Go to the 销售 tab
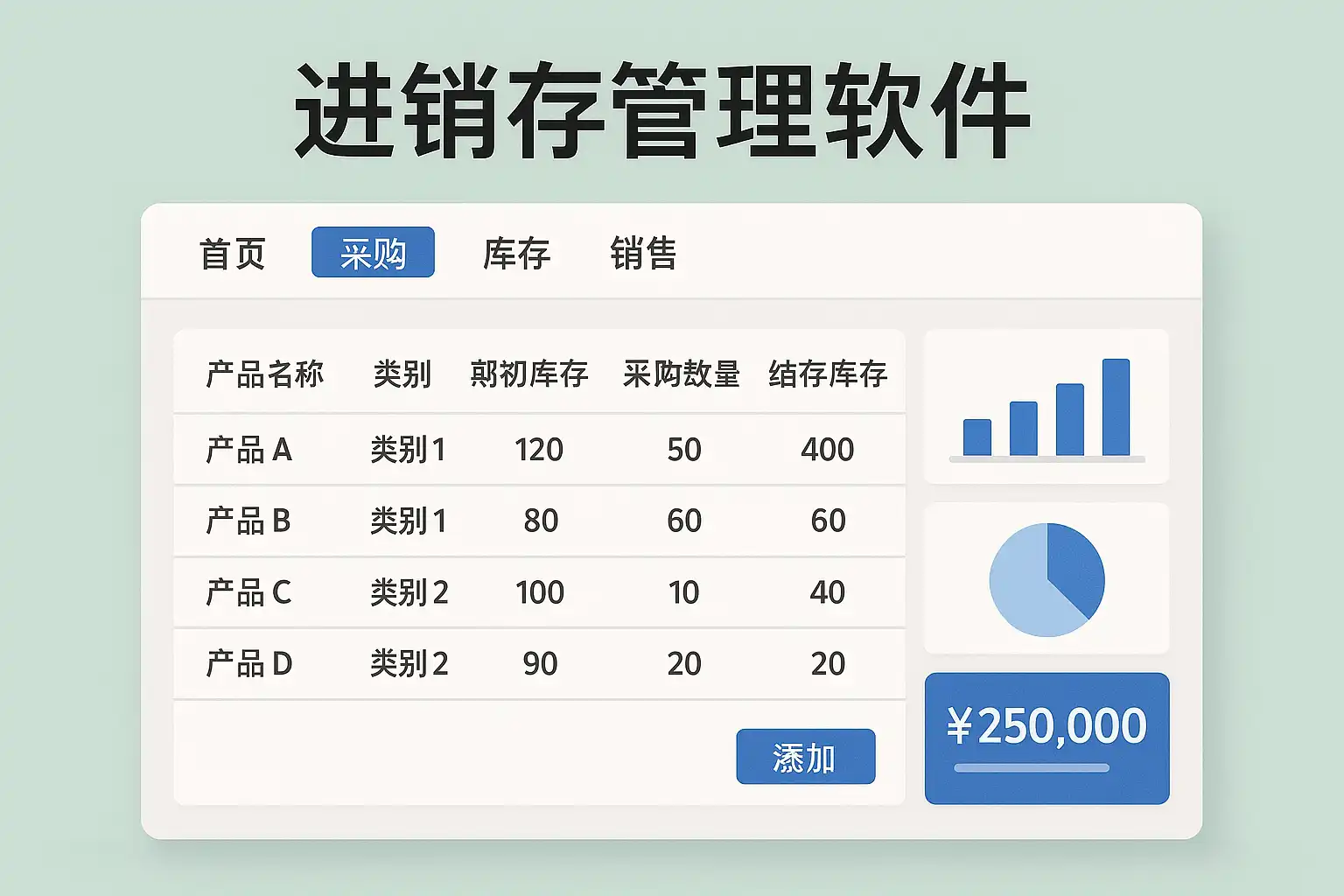The height and width of the screenshot is (896, 1344). [643, 254]
